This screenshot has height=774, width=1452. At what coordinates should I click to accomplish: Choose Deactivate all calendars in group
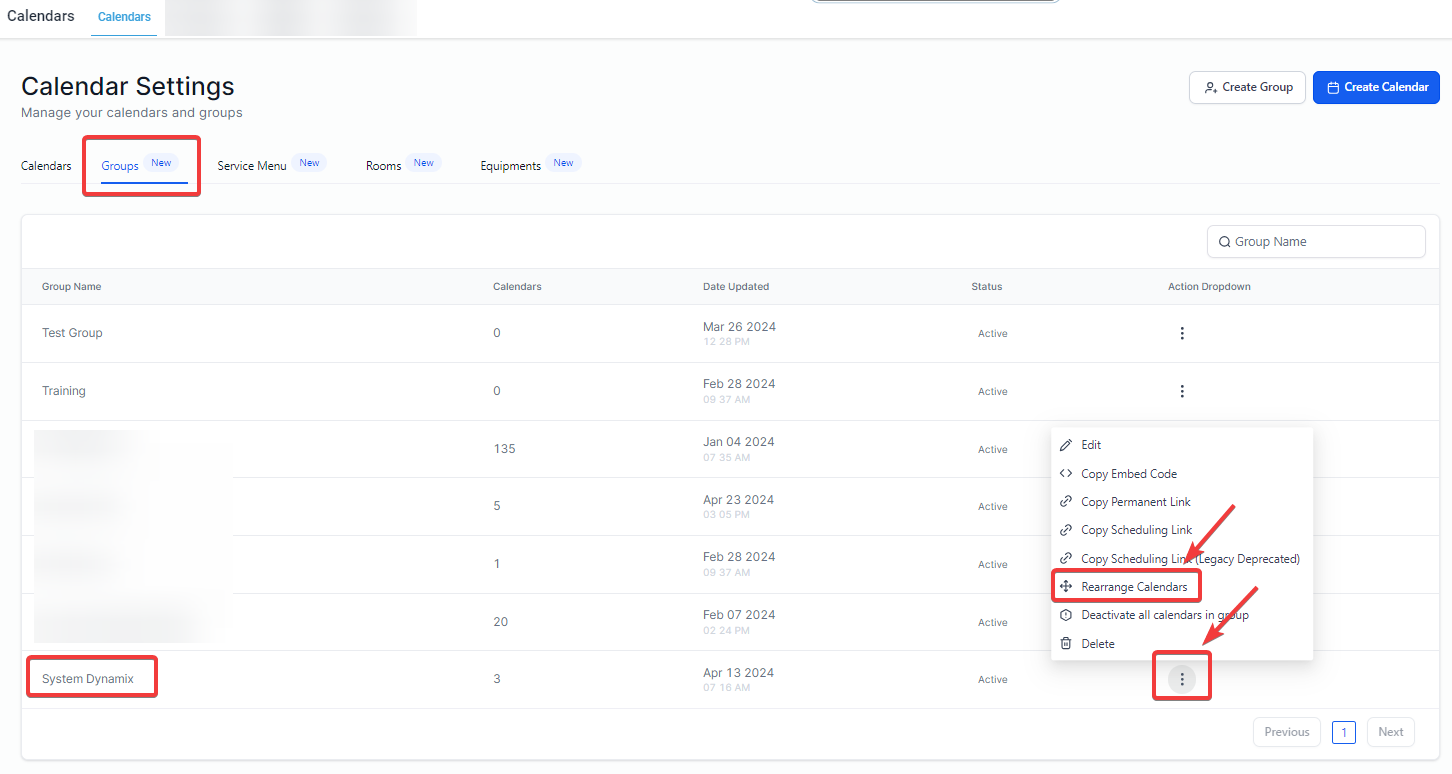1165,614
